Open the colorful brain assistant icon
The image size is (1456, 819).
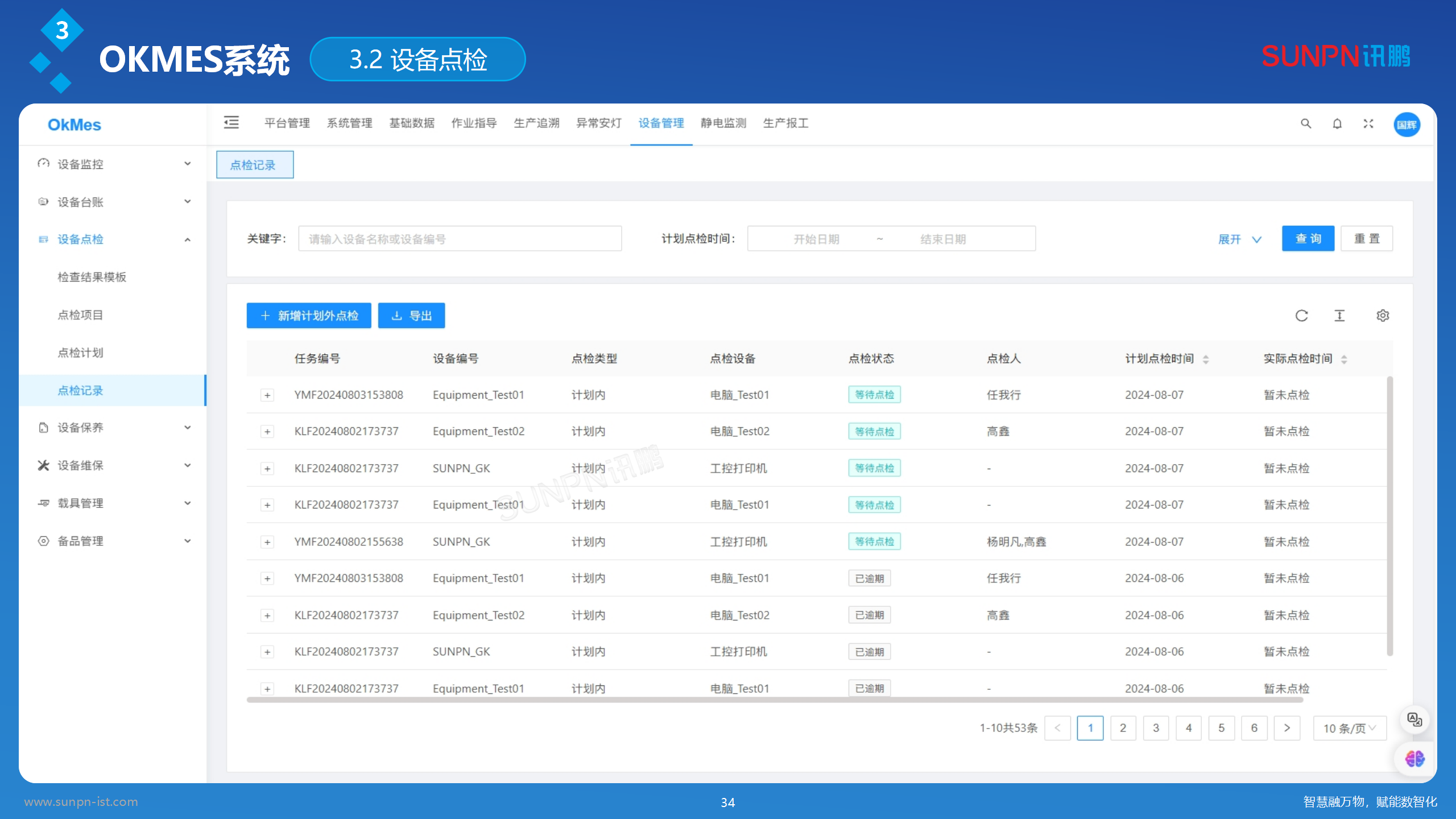click(1414, 758)
